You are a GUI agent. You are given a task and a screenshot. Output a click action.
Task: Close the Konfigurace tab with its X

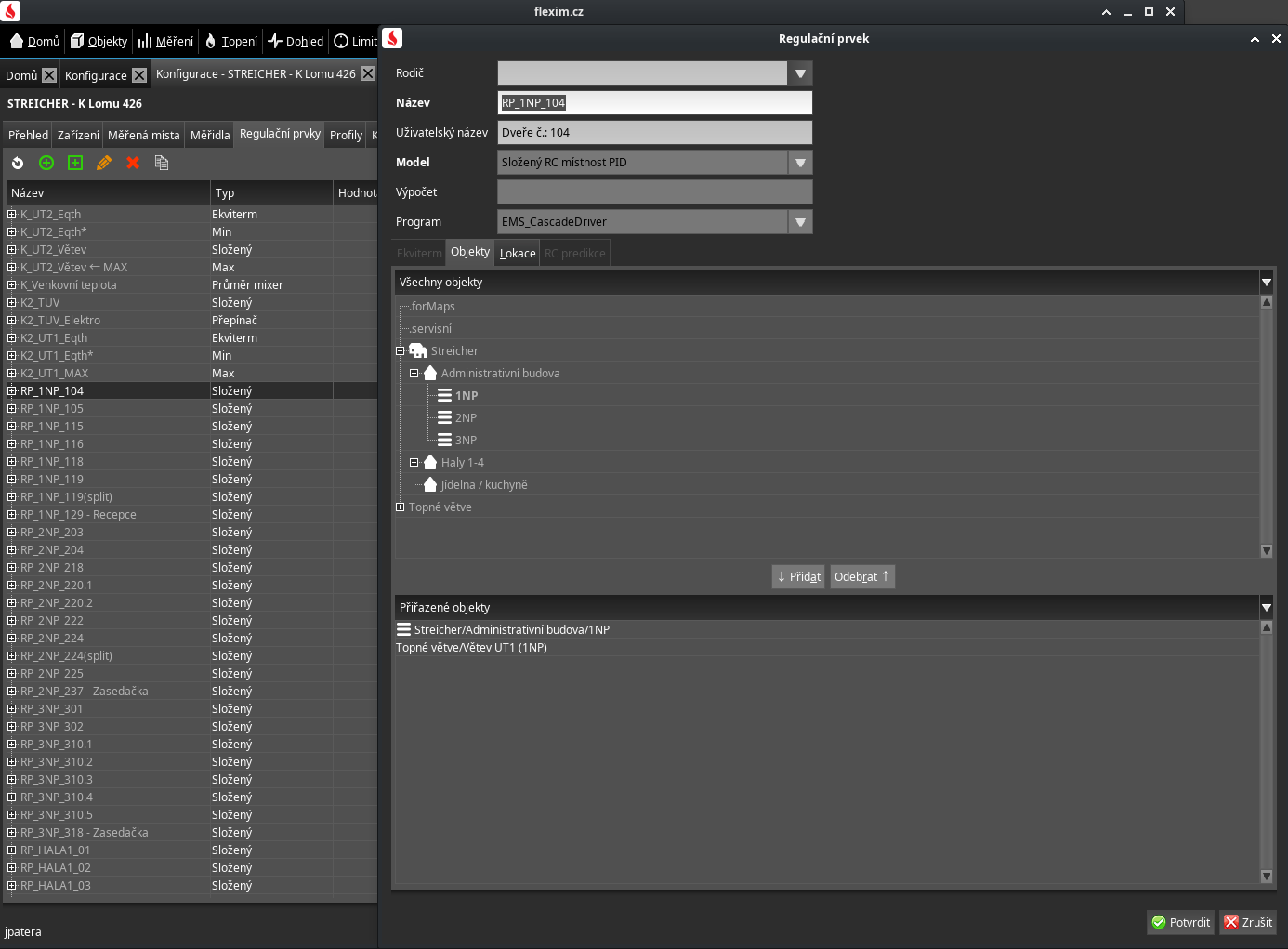[x=139, y=75]
